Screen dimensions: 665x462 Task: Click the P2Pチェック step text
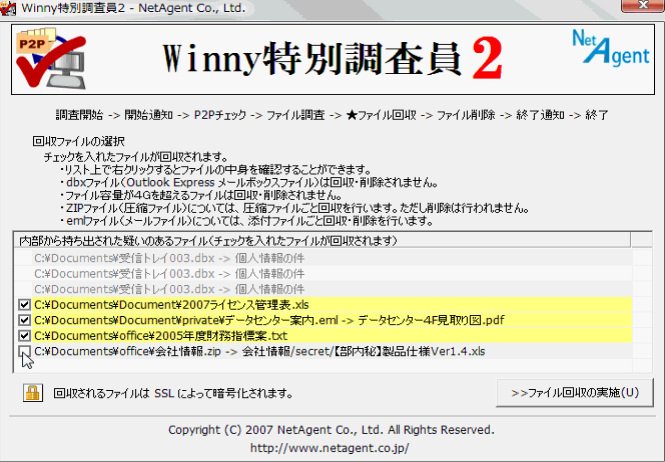(x=220, y=115)
